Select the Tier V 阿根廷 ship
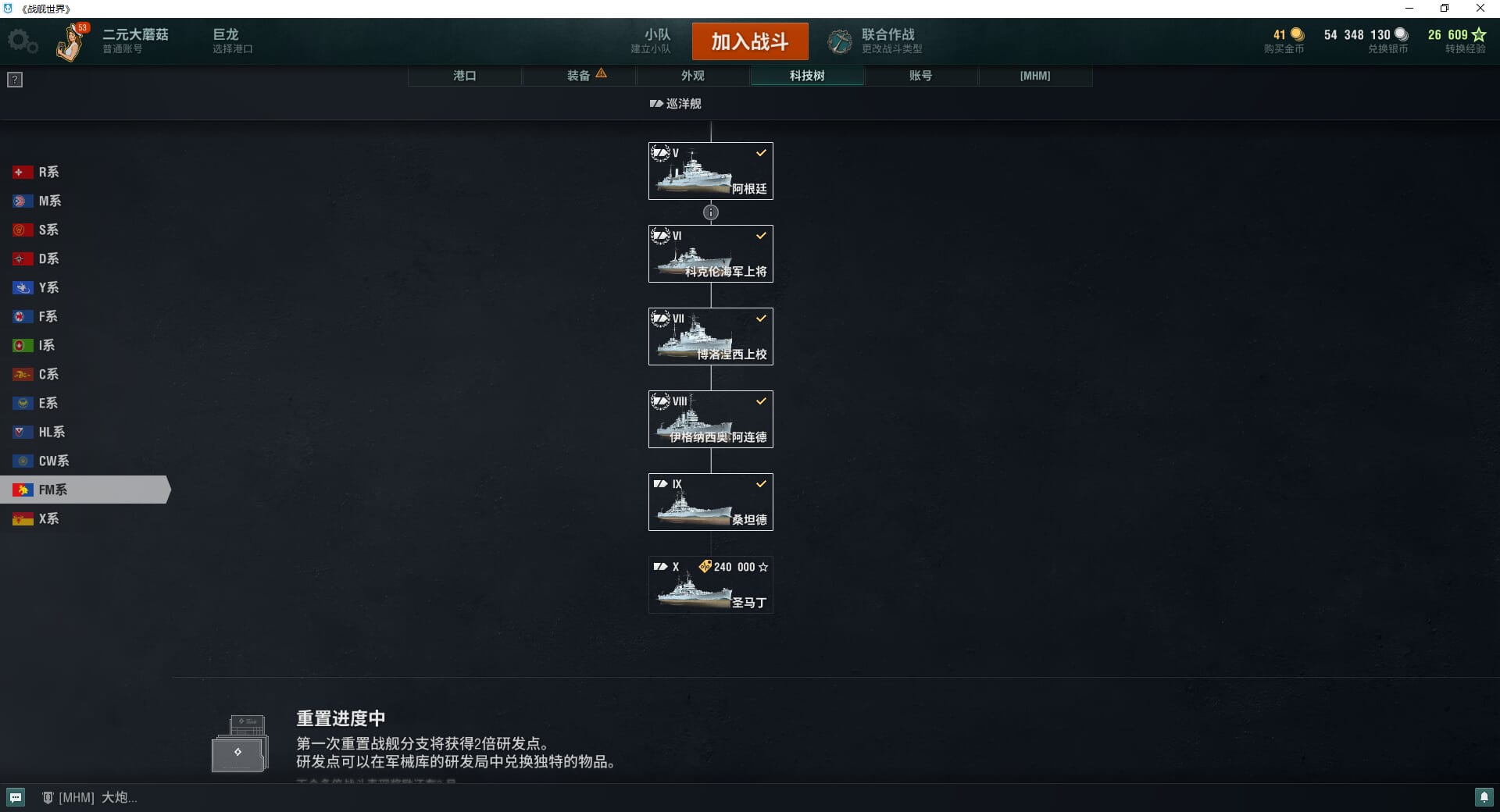Screen dimensions: 1500x812 tap(711, 171)
